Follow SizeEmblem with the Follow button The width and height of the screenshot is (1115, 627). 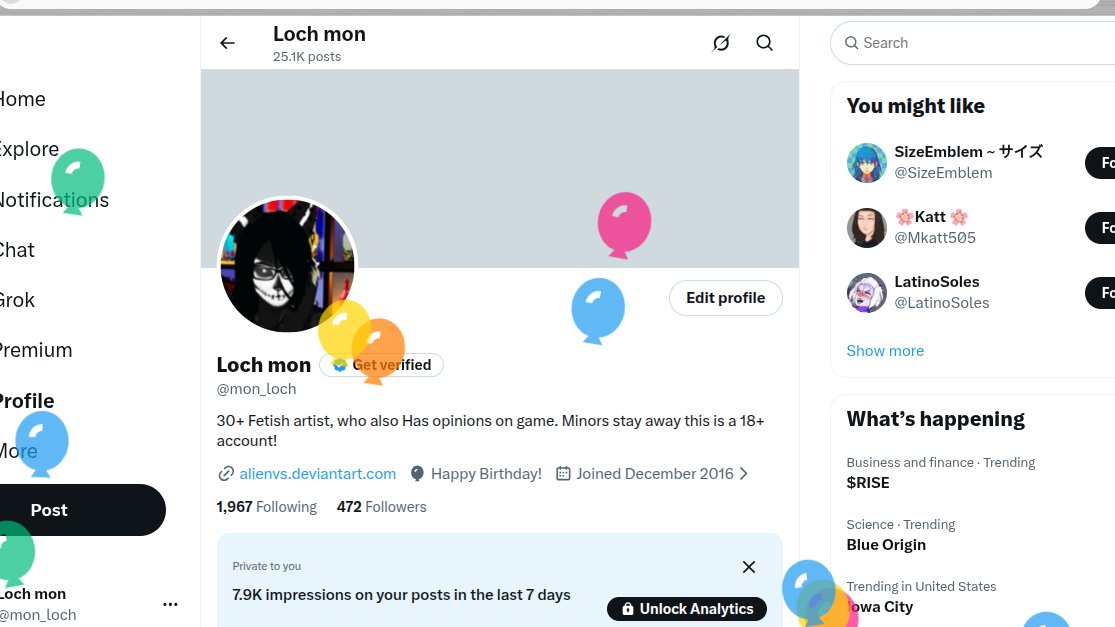coord(1100,163)
